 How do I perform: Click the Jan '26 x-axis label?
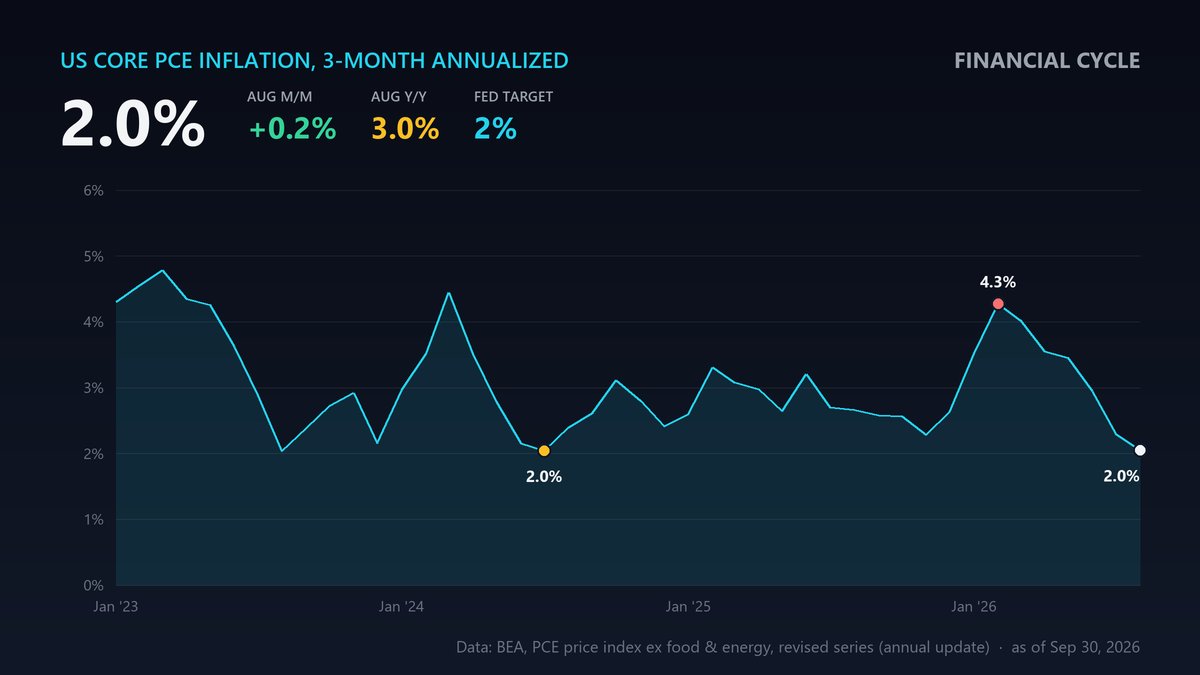(974, 607)
